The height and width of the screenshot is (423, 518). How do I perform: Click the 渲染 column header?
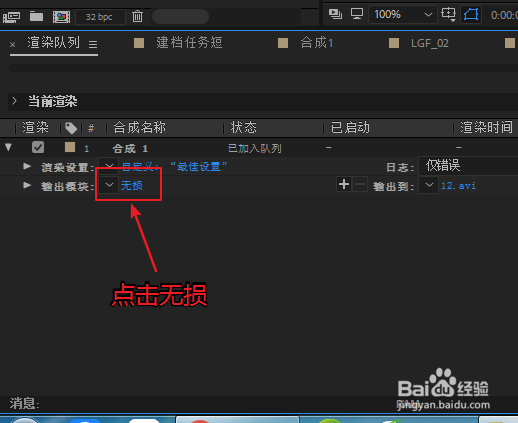click(x=35, y=127)
